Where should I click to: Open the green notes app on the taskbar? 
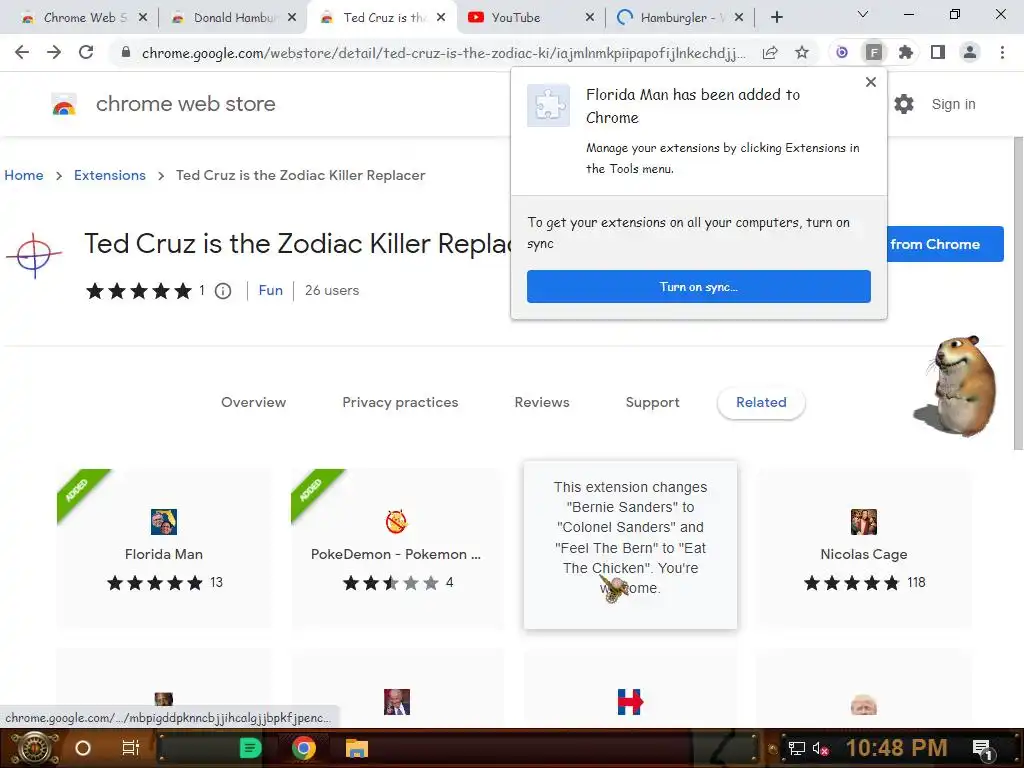coord(250,748)
